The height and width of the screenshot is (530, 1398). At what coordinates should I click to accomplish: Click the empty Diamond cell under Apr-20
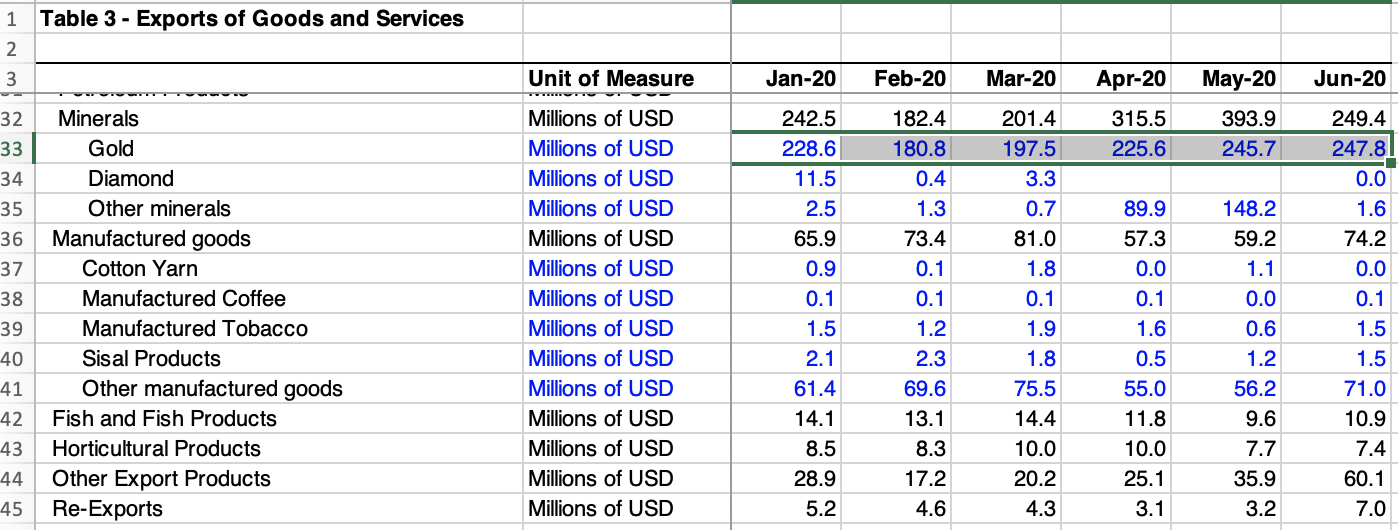pyautogui.click(x=1116, y=179)
